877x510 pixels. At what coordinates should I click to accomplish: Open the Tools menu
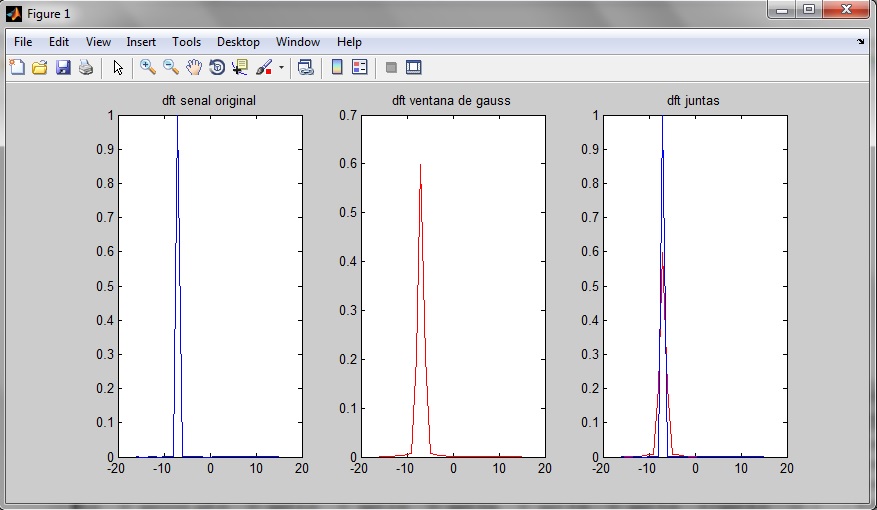[x=186, y=42]
